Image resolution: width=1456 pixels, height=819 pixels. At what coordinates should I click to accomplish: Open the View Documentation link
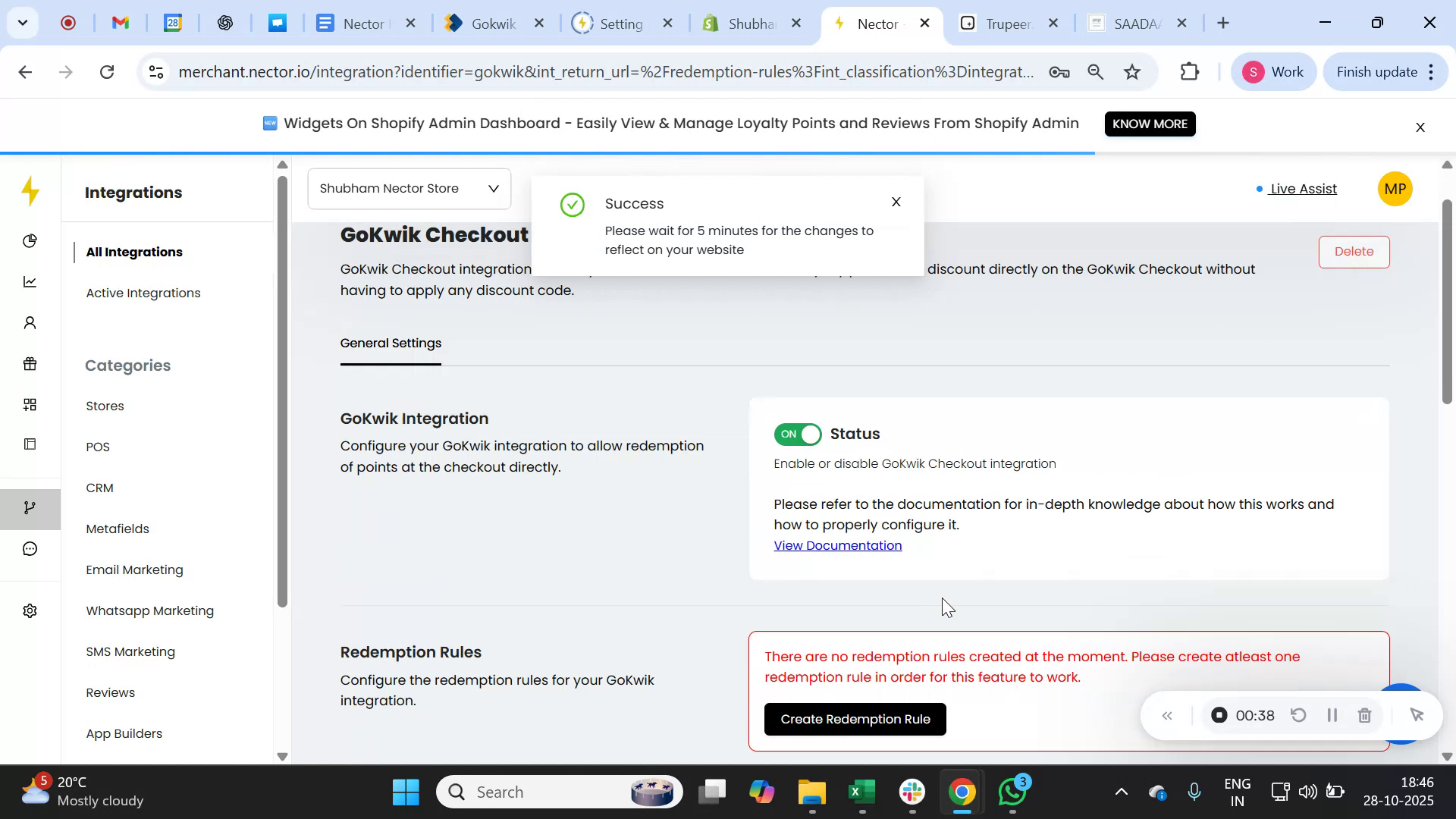pos(837,544)
